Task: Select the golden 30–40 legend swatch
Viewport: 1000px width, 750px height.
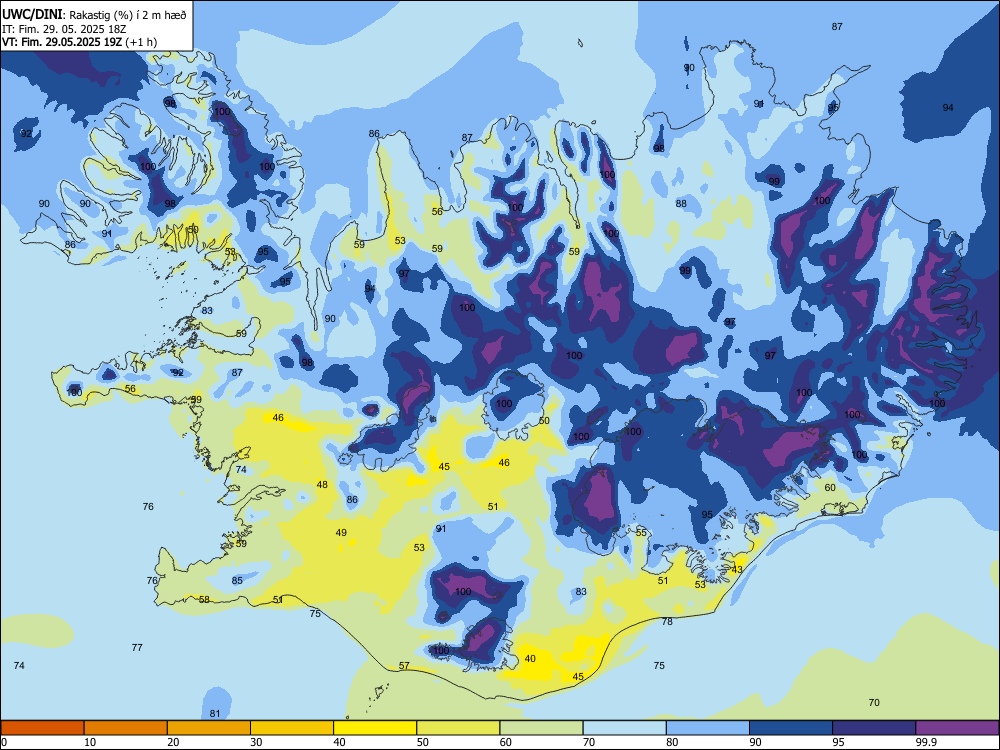Action: coord(292,728)
